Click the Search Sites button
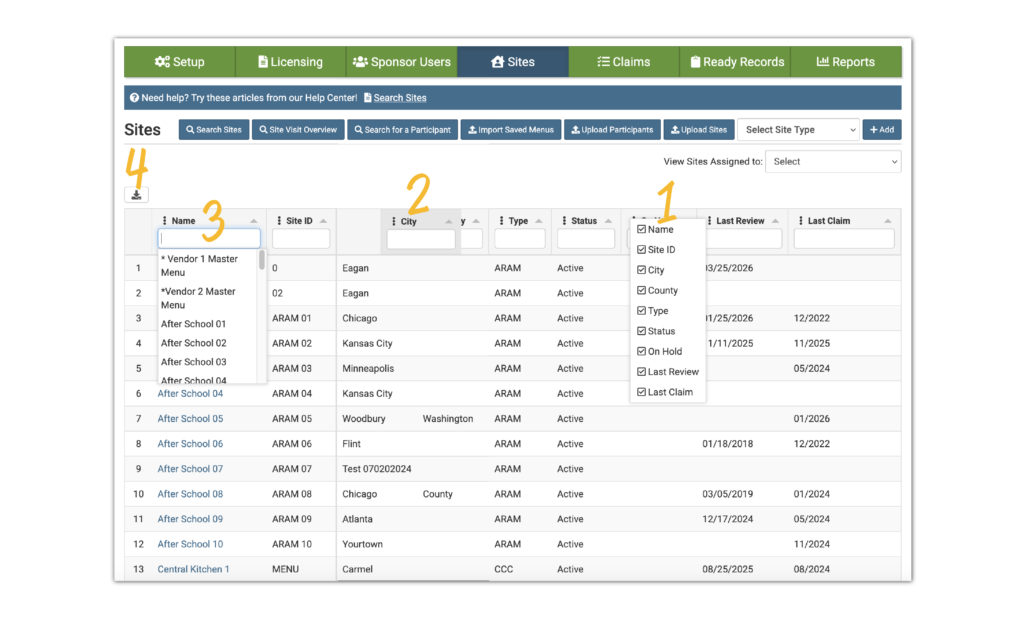 (x=214, y=130)
